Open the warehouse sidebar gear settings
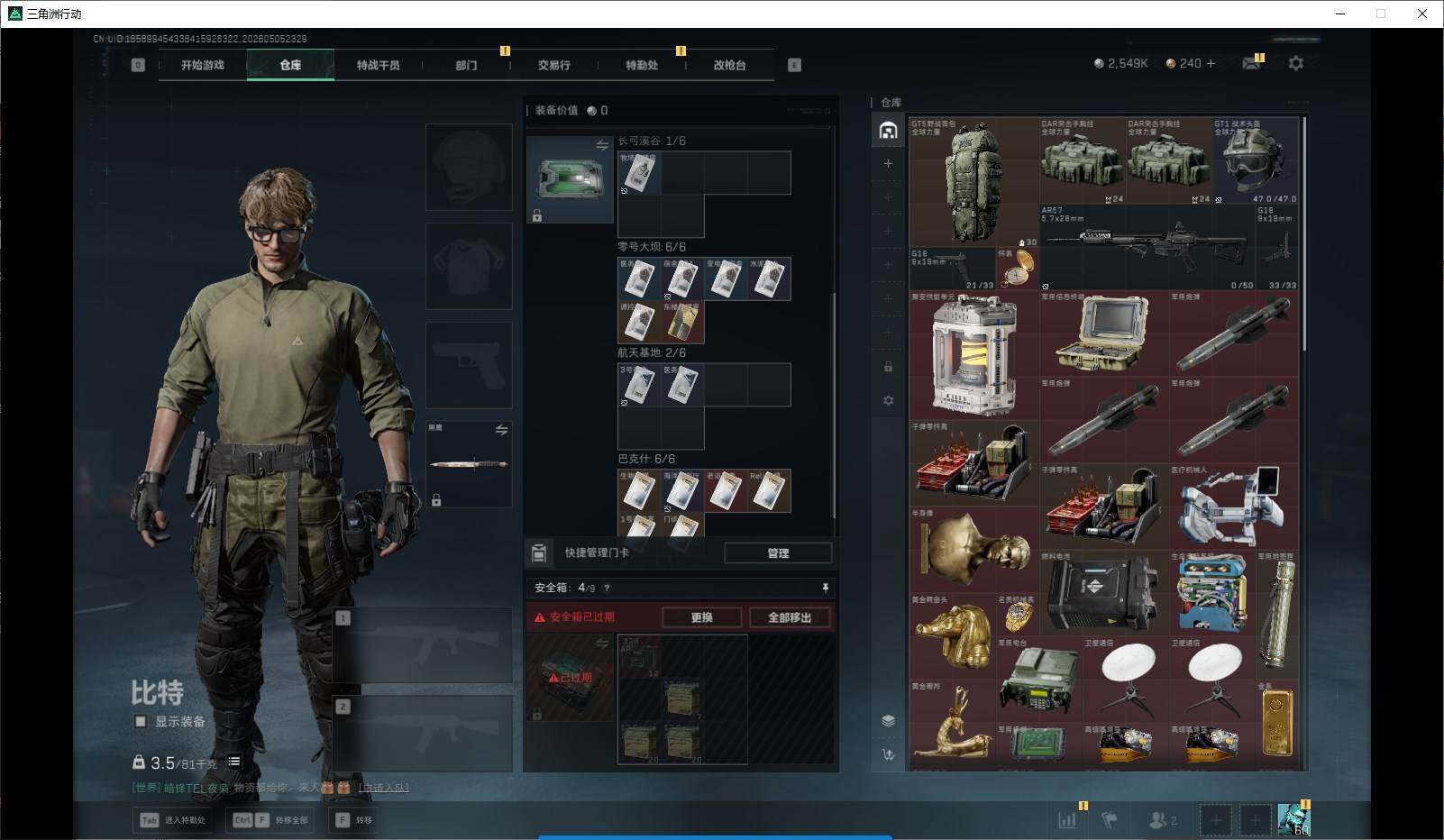 point(888,400)
